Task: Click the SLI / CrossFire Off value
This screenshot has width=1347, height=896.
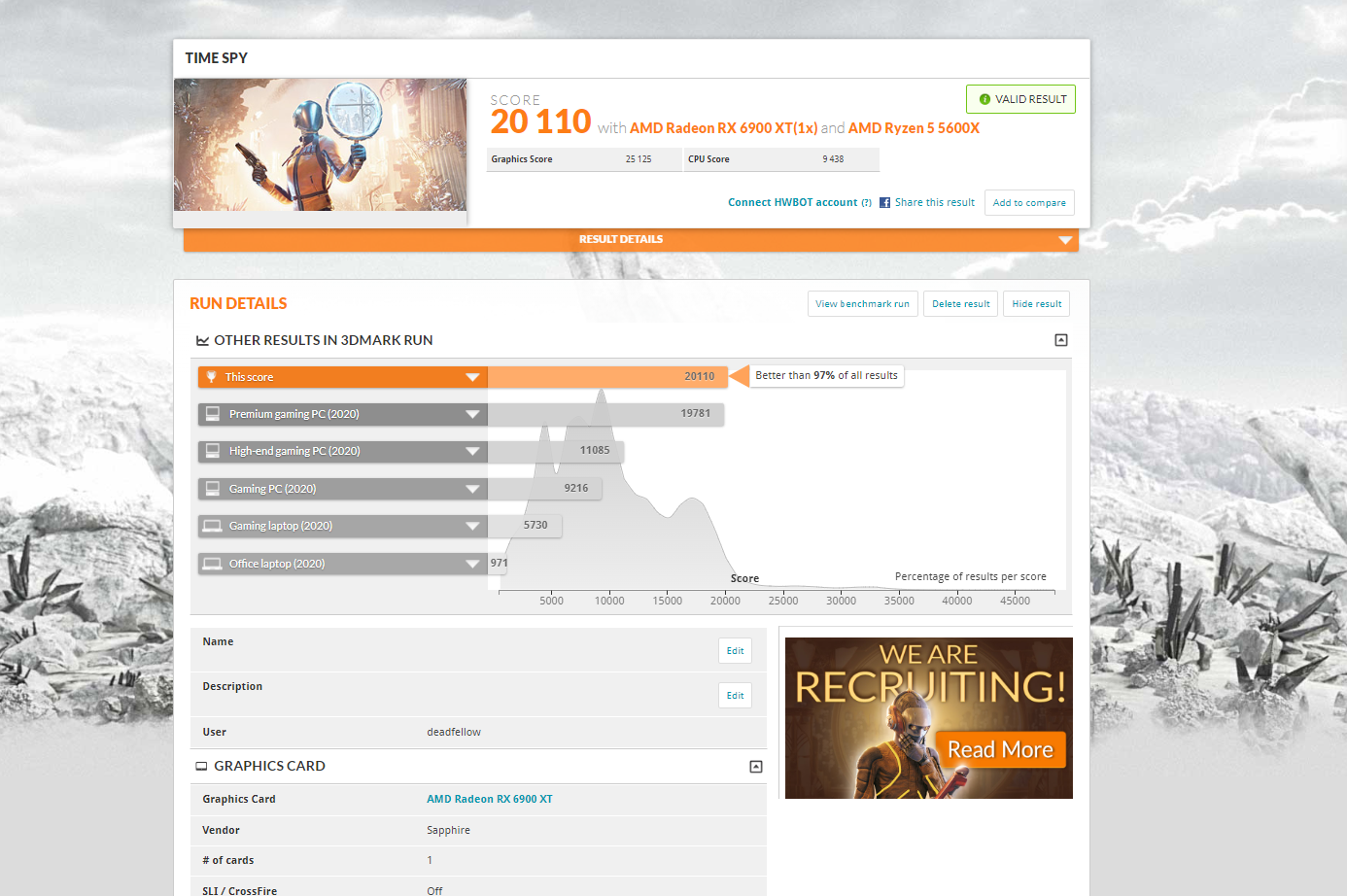Action: pyautogui.click(x=434, y=891)
